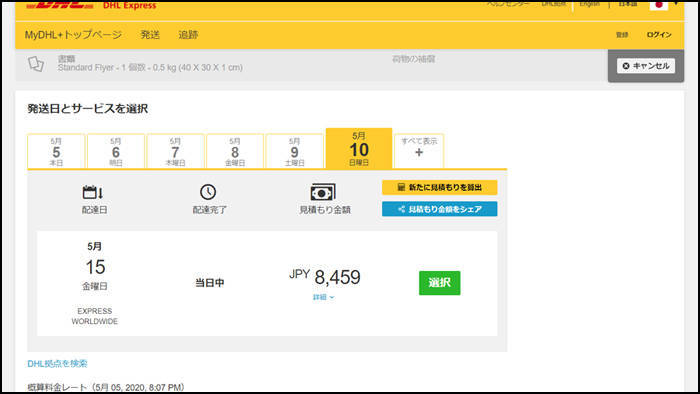Click 見積もり金額をシェア button
Screen dimensions: 700x394
(x=440, y=209)
